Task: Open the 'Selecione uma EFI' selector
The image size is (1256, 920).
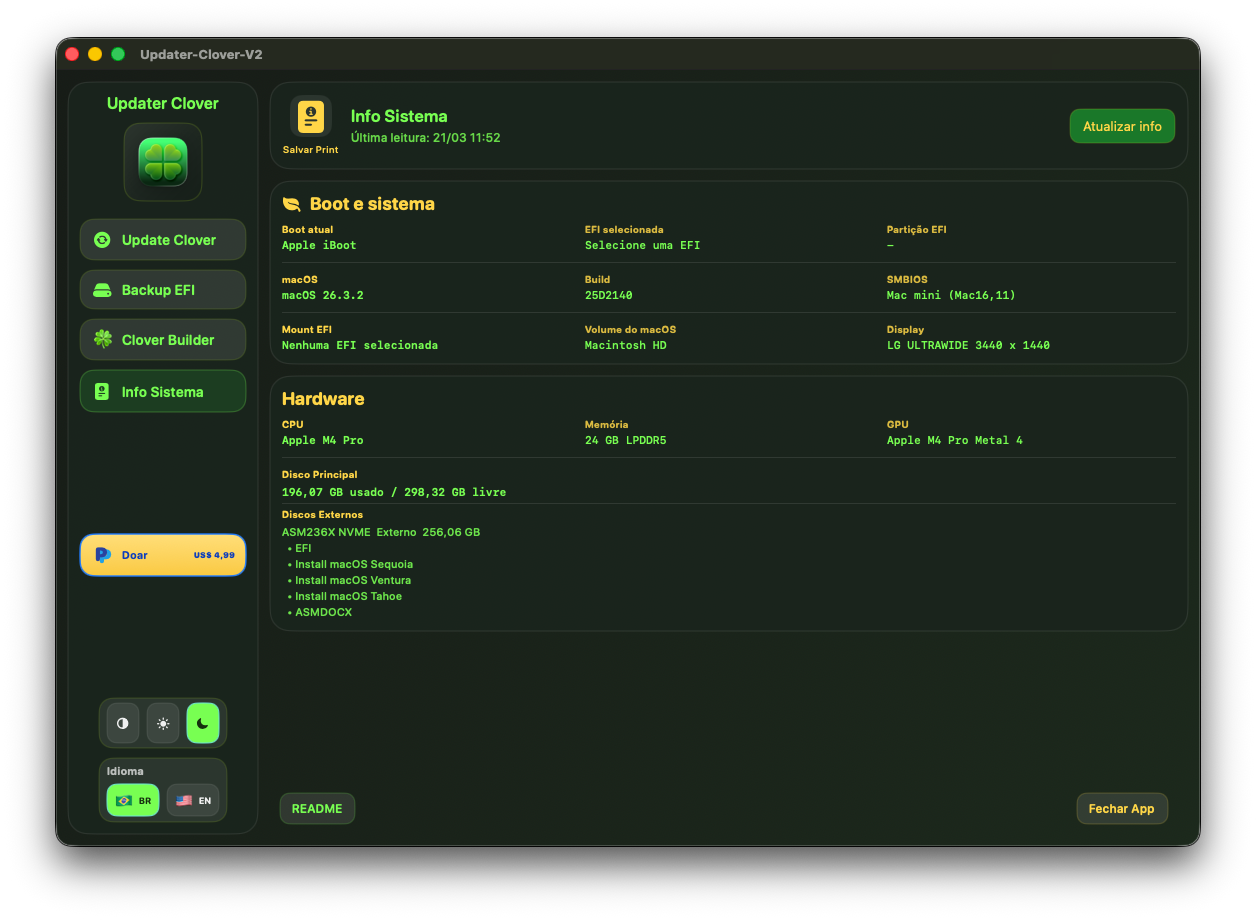Action: coord(643,245)
